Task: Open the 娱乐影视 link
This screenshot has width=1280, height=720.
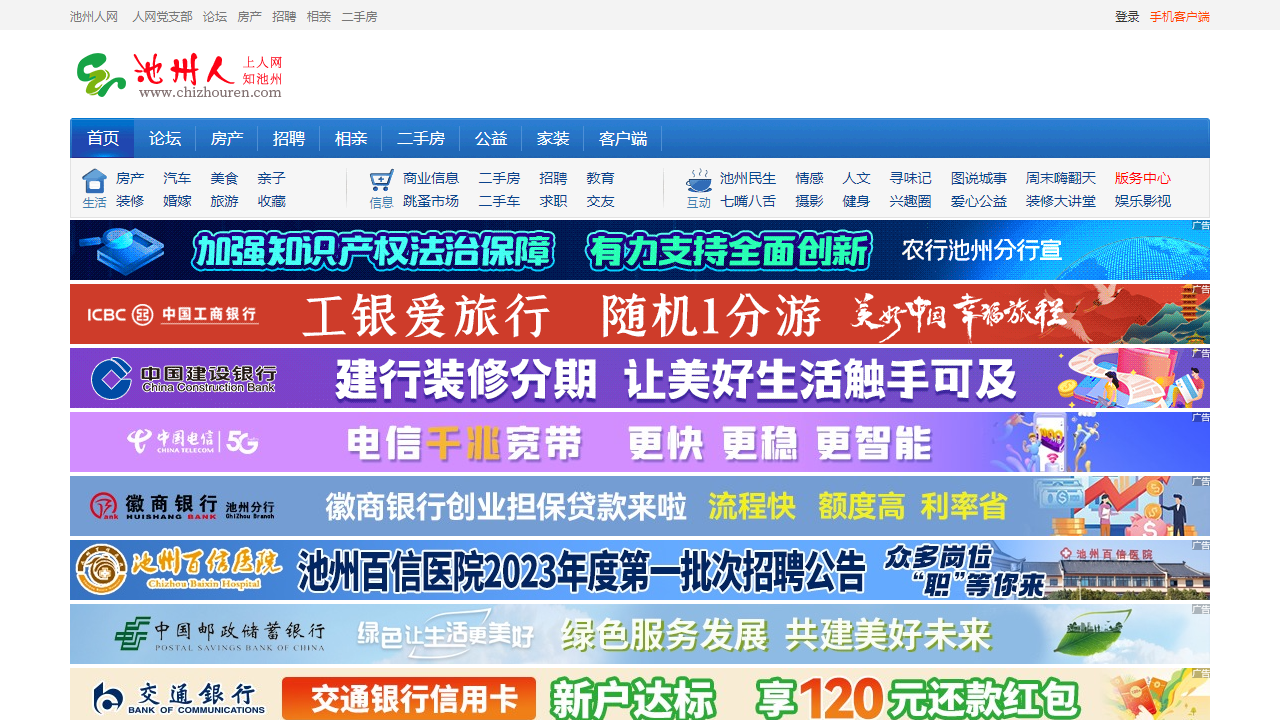Action: [1143, 201]
